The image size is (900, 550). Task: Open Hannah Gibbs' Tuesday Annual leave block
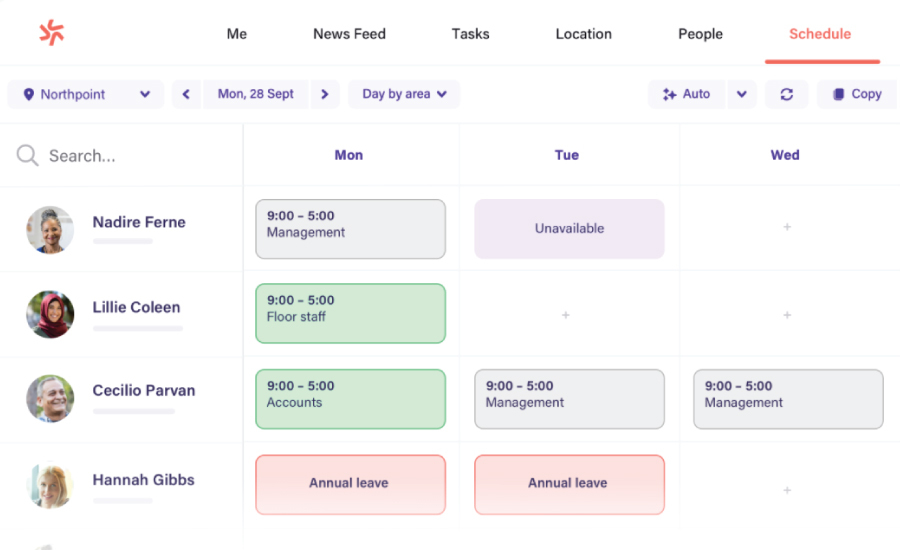tap(569, 484)
